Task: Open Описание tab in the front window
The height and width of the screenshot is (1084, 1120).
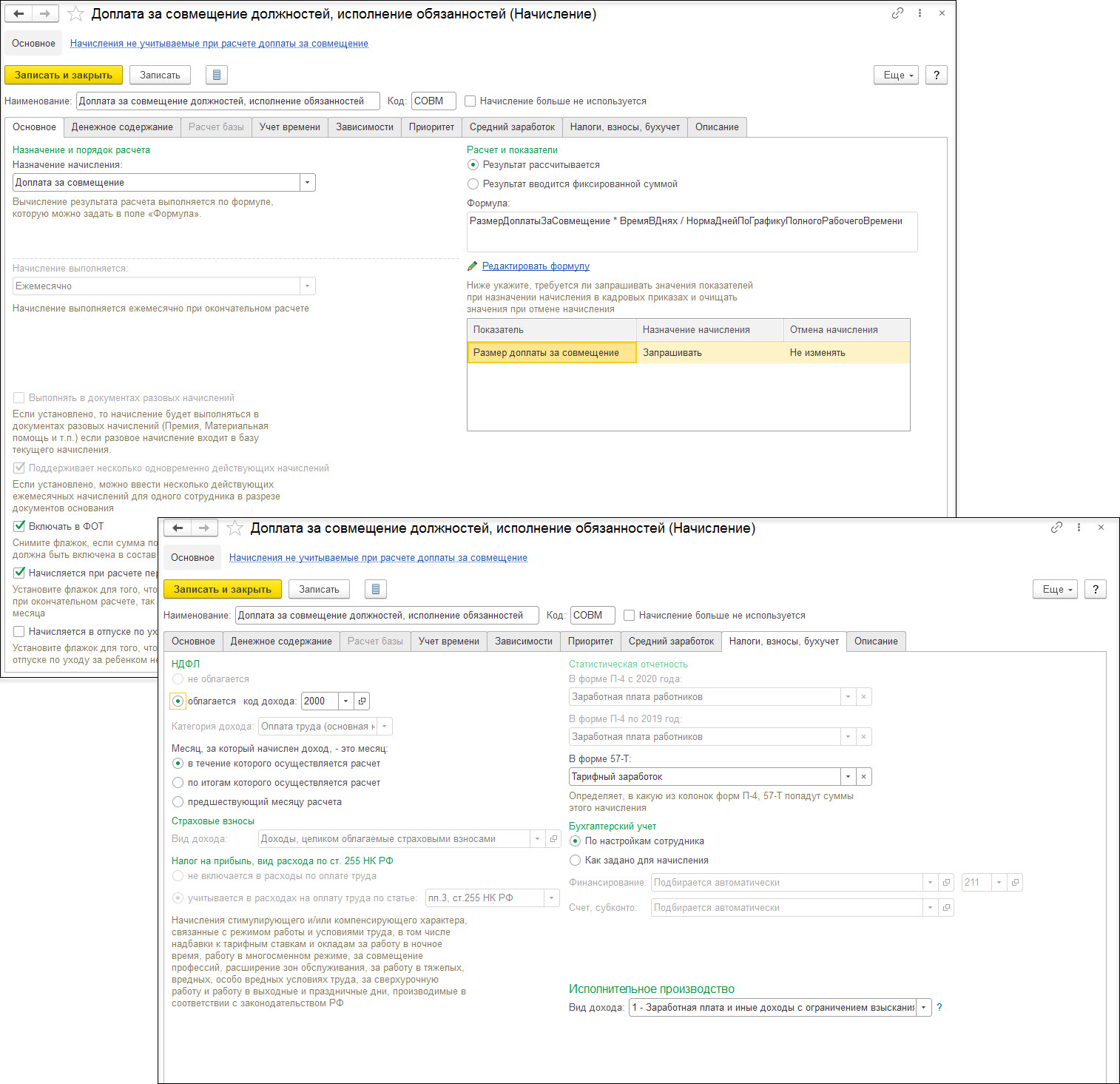Action: point(876,641)
